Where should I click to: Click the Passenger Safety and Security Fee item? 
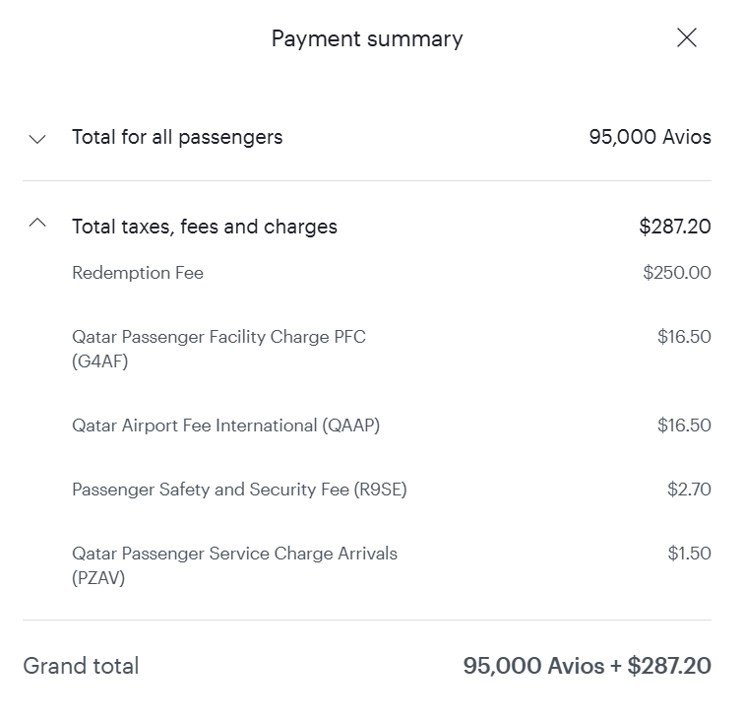click(239, 489)
